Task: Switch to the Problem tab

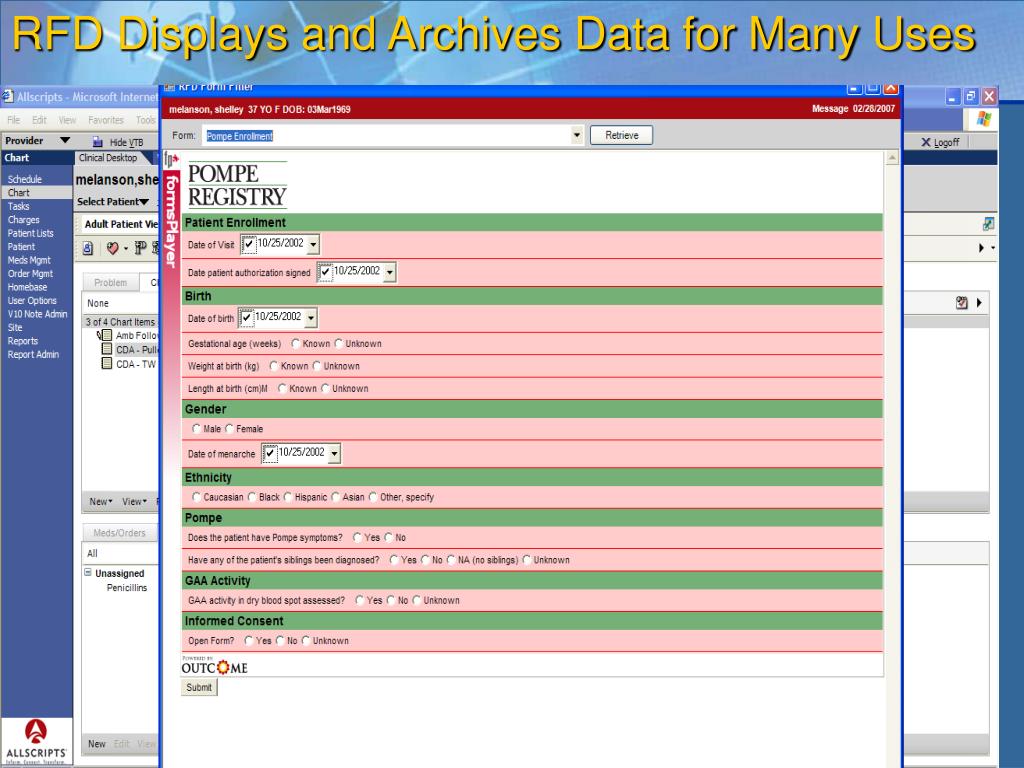Action: coord(110,282)
